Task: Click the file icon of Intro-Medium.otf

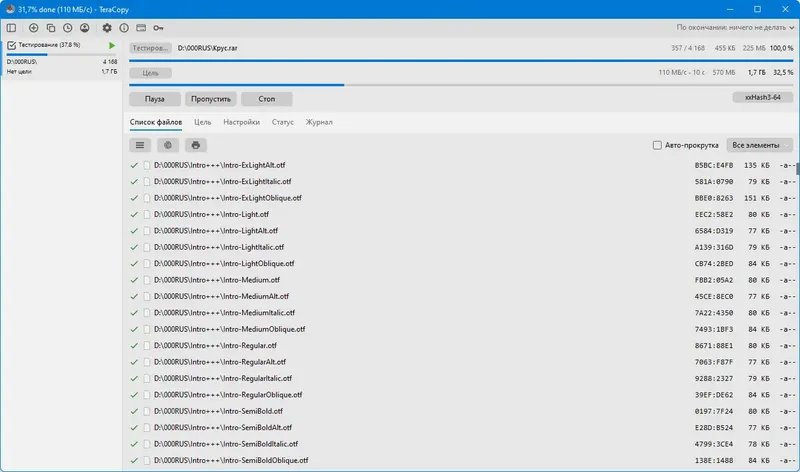Action: [x=147, y=280]
